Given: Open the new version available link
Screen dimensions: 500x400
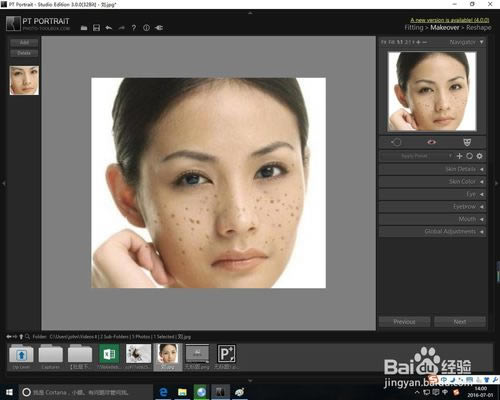Looking at the screenshot, I should [450, 20].
